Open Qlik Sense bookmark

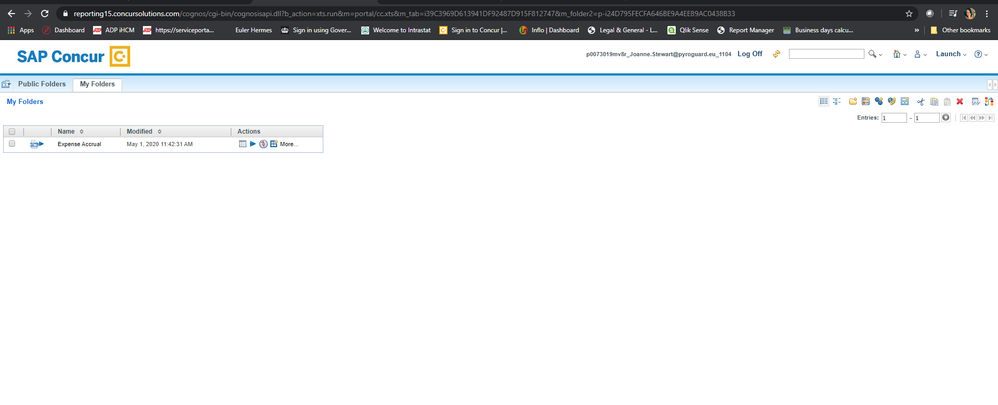(688, 30)
